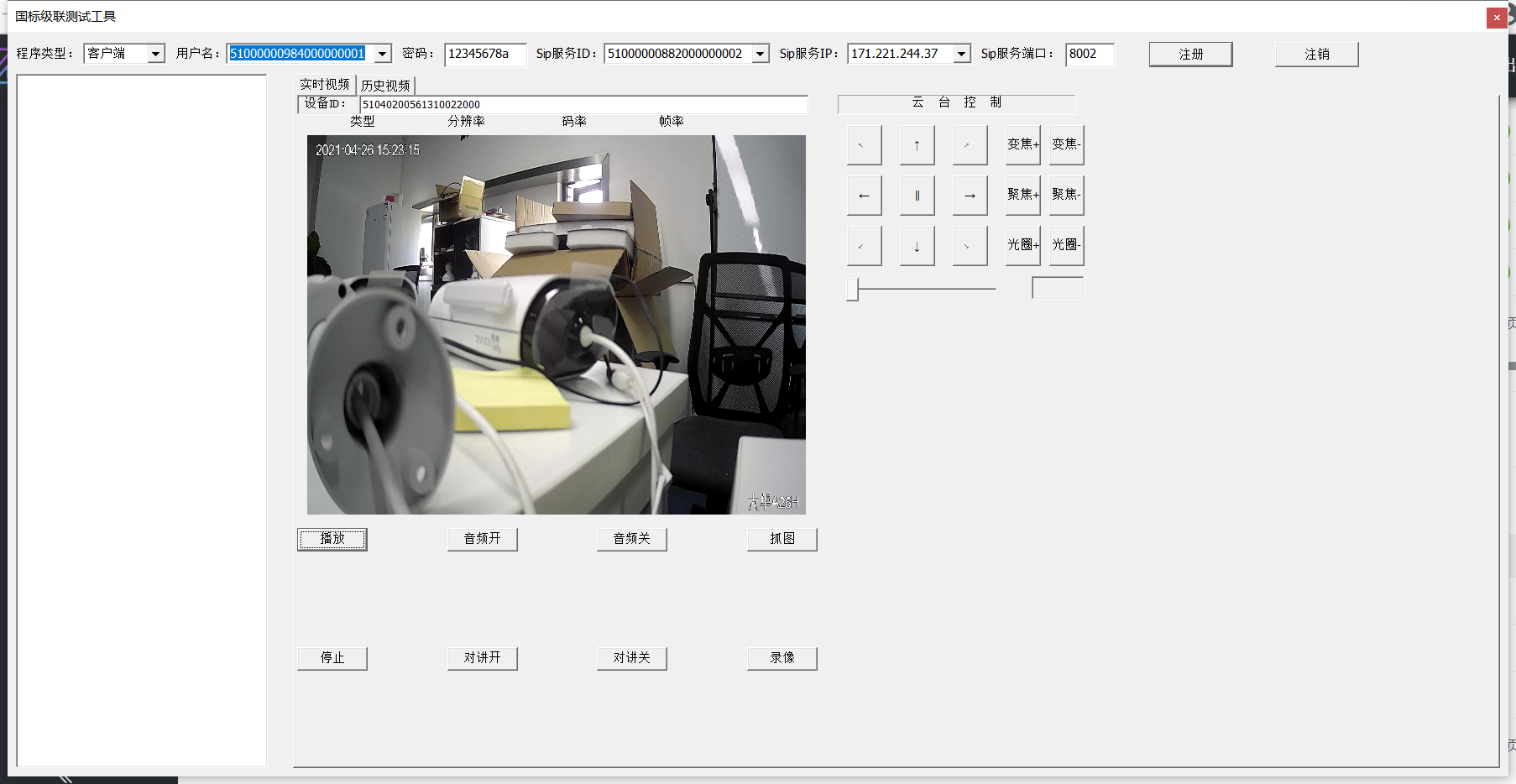This screenshot has height=784, width=1516.
Task: Click the 设备ID input field
Action: click(583, 104)
